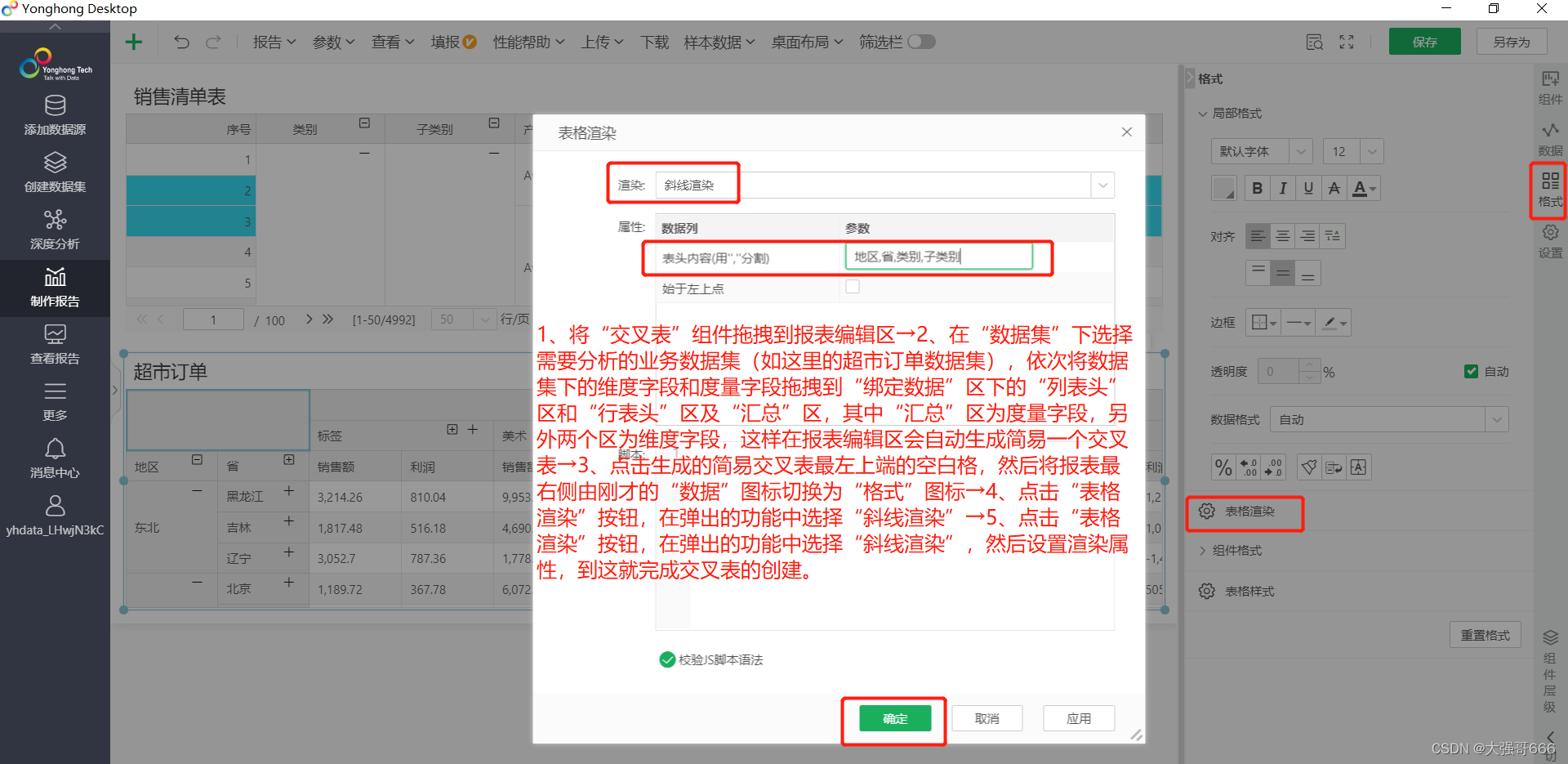The height and width of the screenshot is (764, 1568).
Task: Click 透明度 value stepper field
Action: click(1289, 372)
